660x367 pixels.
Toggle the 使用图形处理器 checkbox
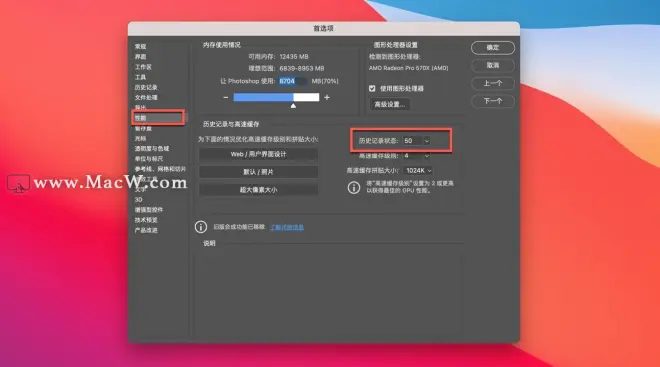[x=372, y=88]
